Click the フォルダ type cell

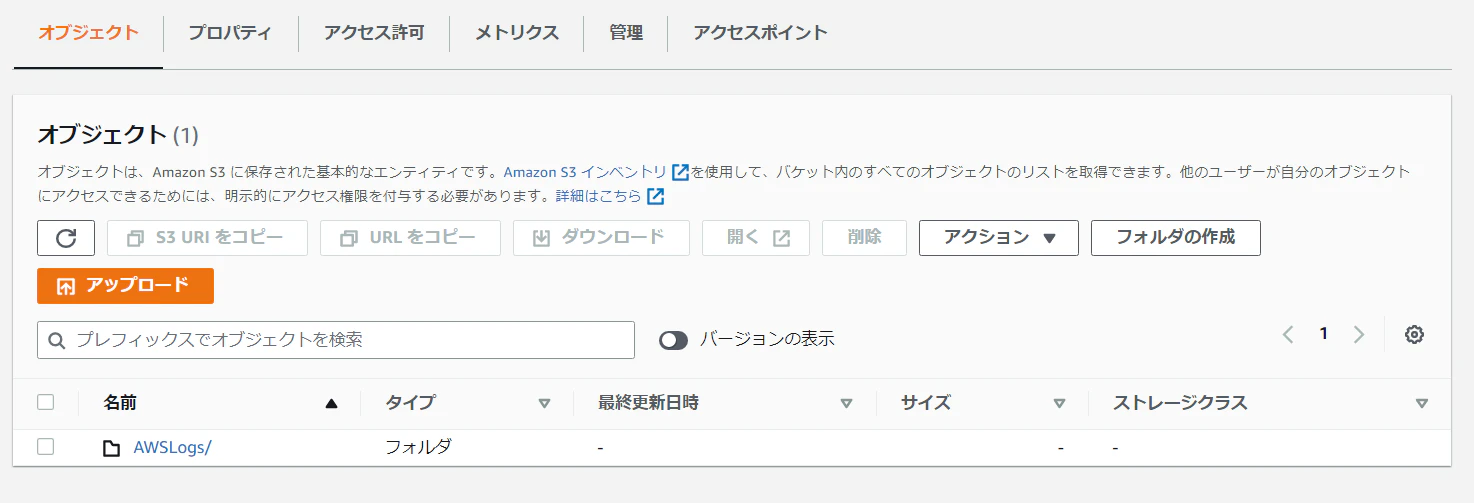click(418, 447)
